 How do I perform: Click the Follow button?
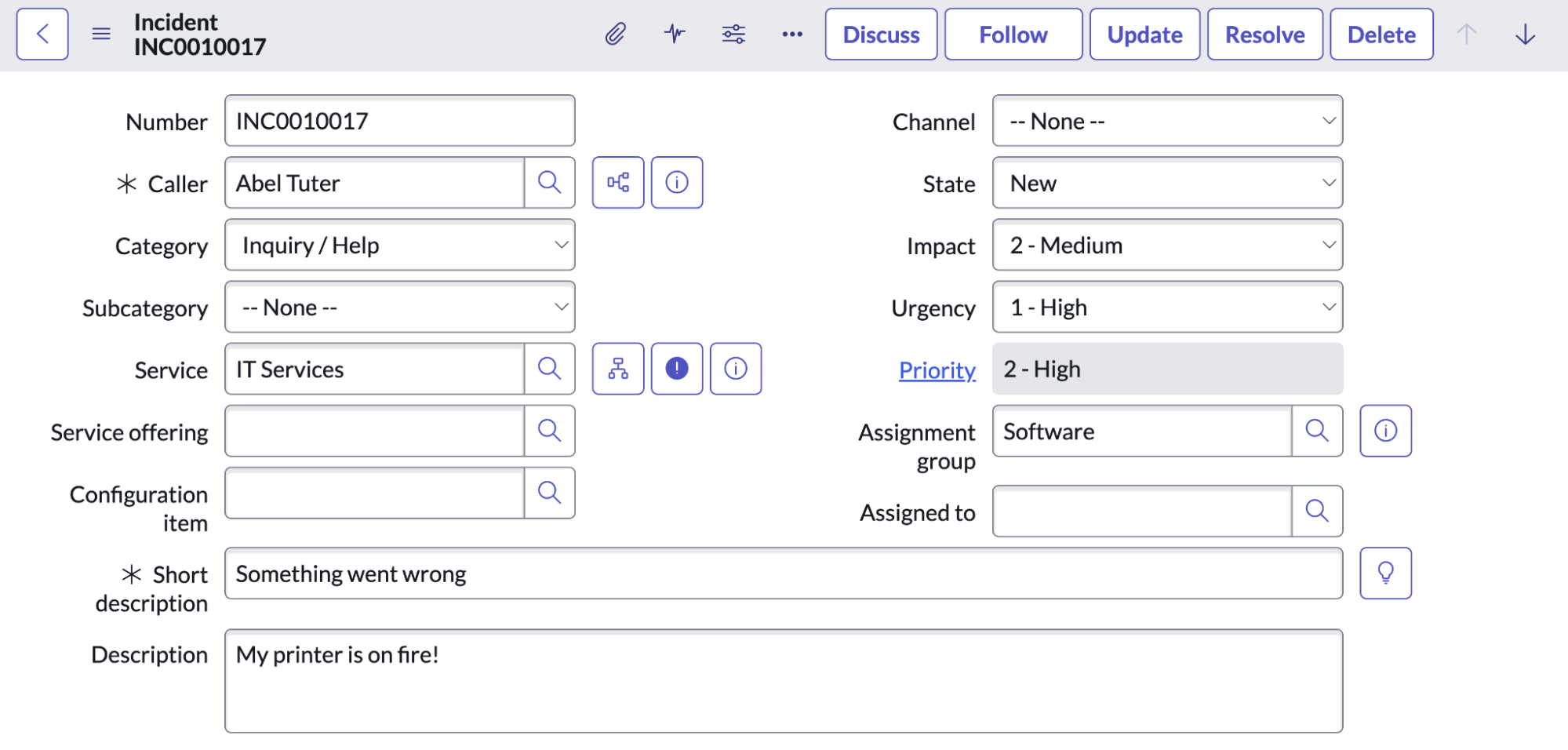[x=1013, y=34]
